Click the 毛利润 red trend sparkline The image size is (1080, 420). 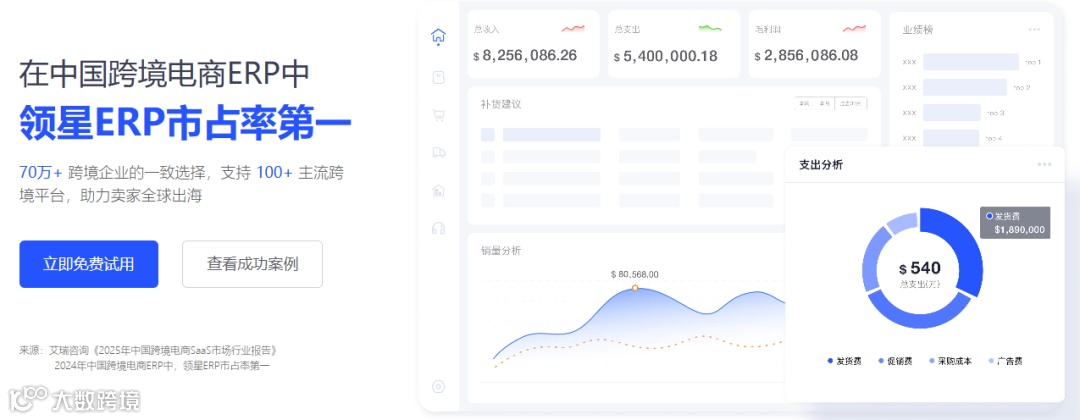point(855,29)
